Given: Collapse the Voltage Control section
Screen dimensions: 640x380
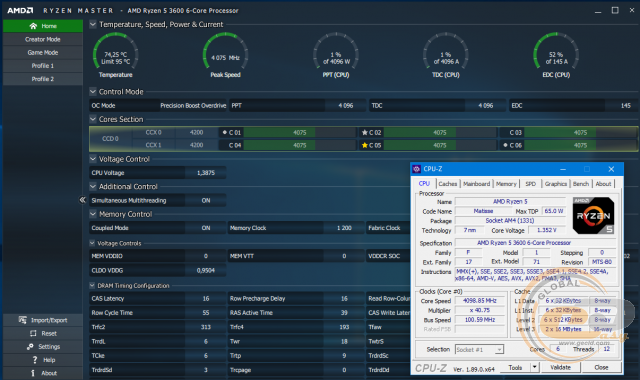Looking at the screenshot, I should click(x=93, y=159).
